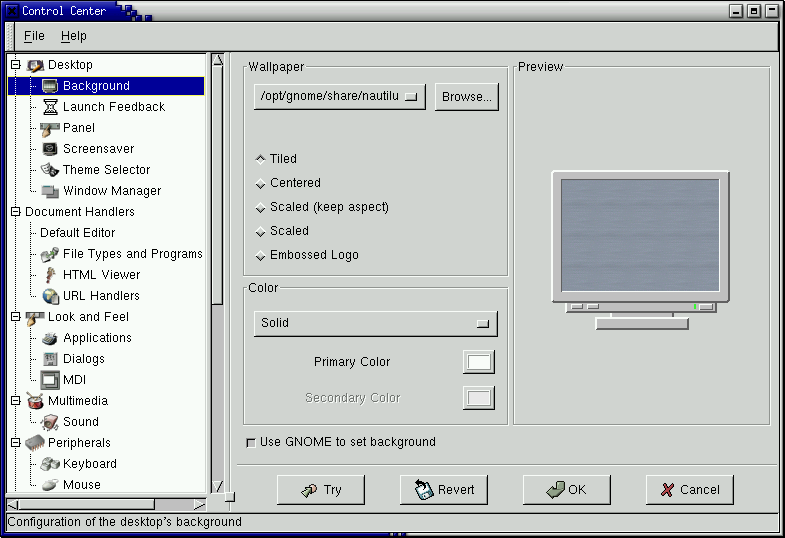The width and height of the screenshot is (785, 538).
Task: Enable Use GNOME to set background
Action: coord(250,442)
